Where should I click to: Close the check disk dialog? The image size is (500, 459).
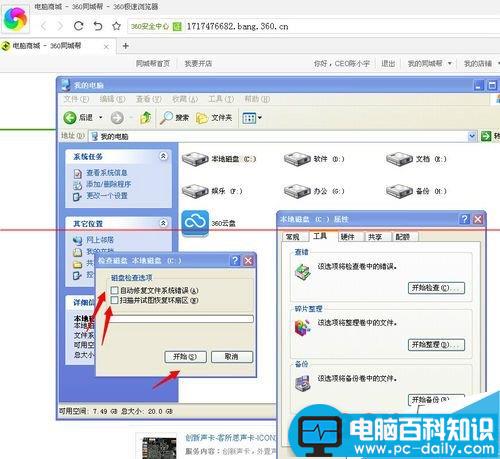click(x=248, y=260)
